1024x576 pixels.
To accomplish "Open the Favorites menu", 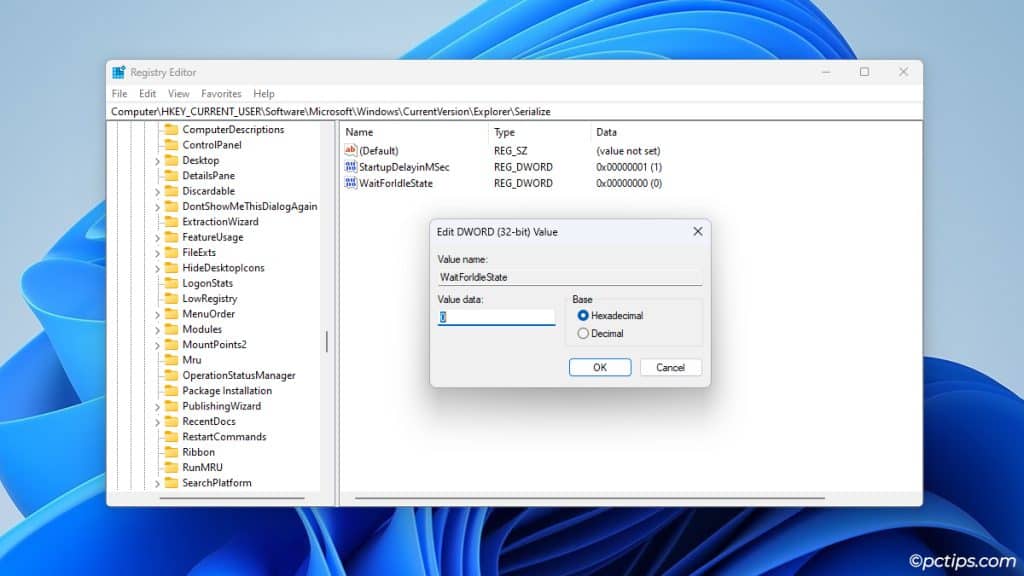I will (221, 93).
